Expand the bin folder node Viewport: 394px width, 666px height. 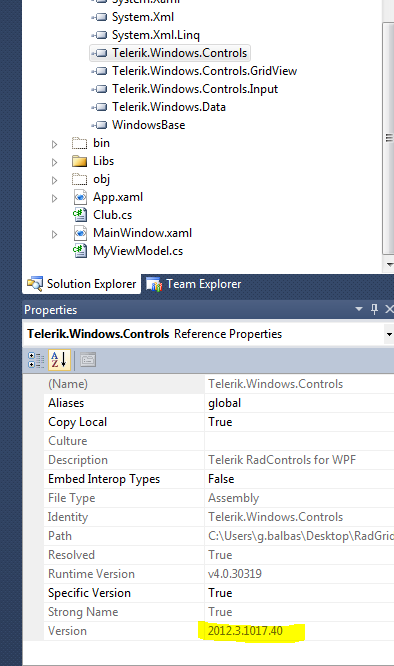(x=54, y=144)
